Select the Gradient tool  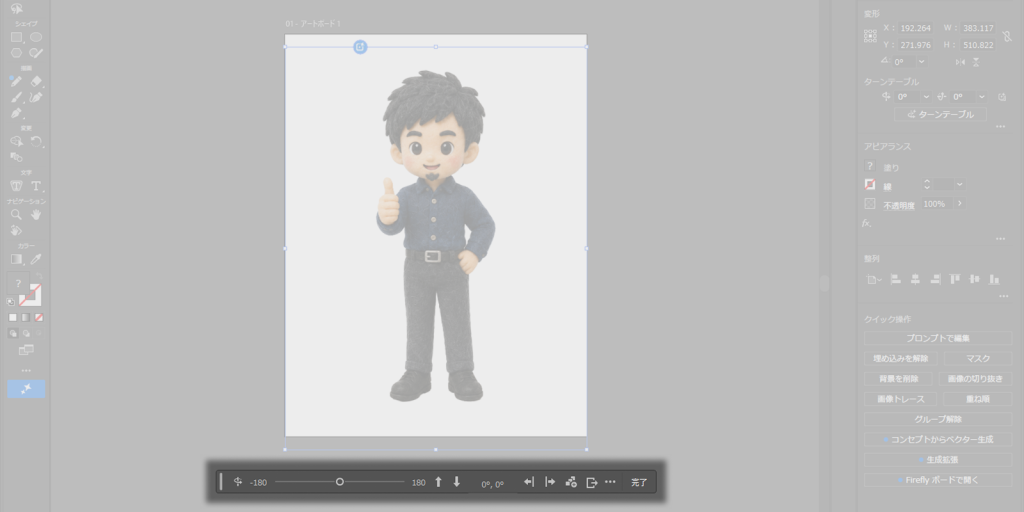[x=16, y=259]
